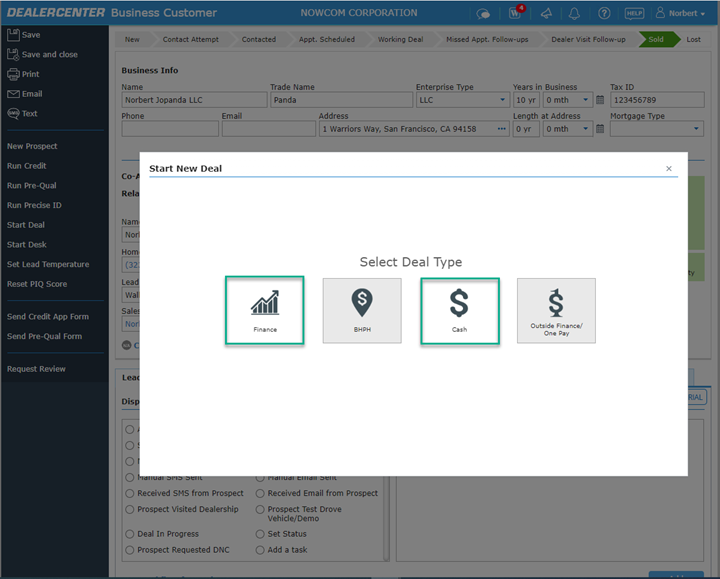This screenshot has height=579, width=720.
Task: Click the Length at Address years field
Action: click(x=526, y=129)
